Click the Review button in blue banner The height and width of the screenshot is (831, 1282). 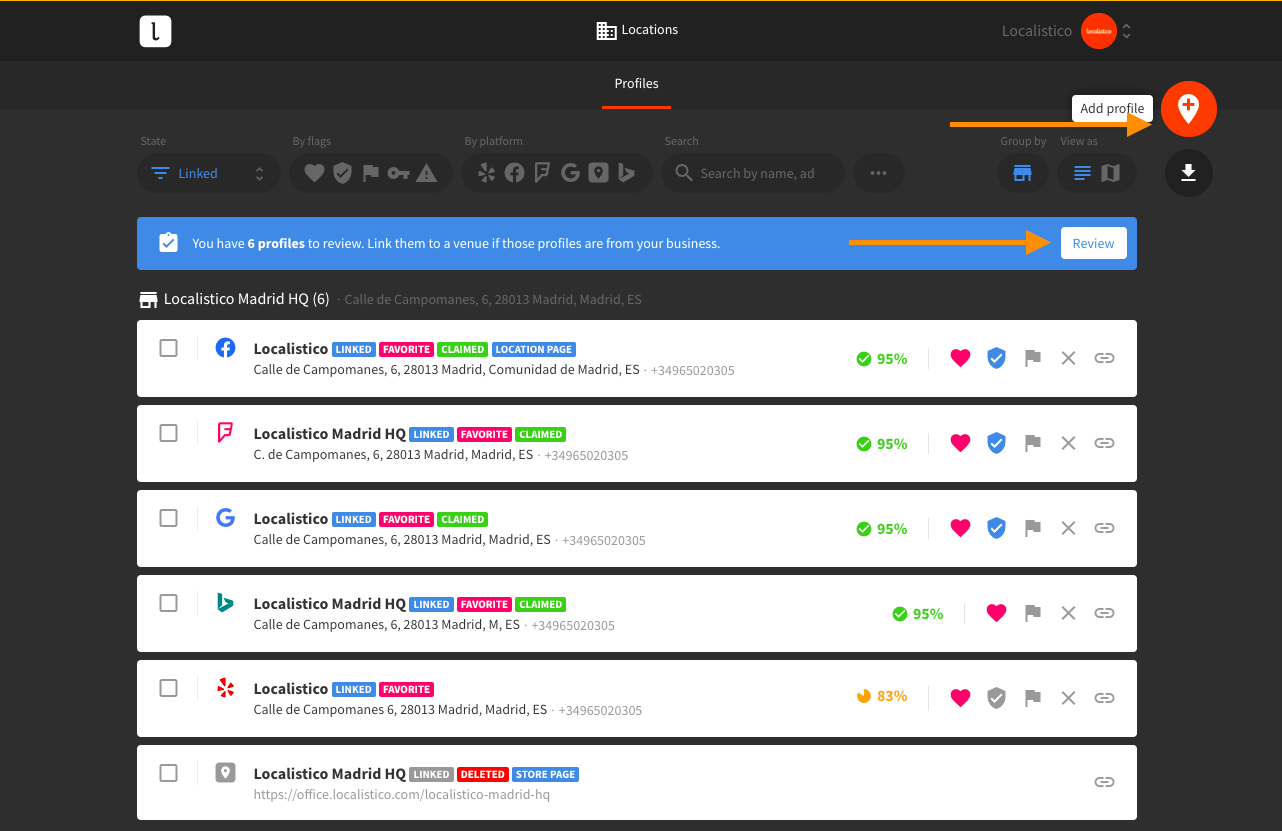[x=1093, y=243]
